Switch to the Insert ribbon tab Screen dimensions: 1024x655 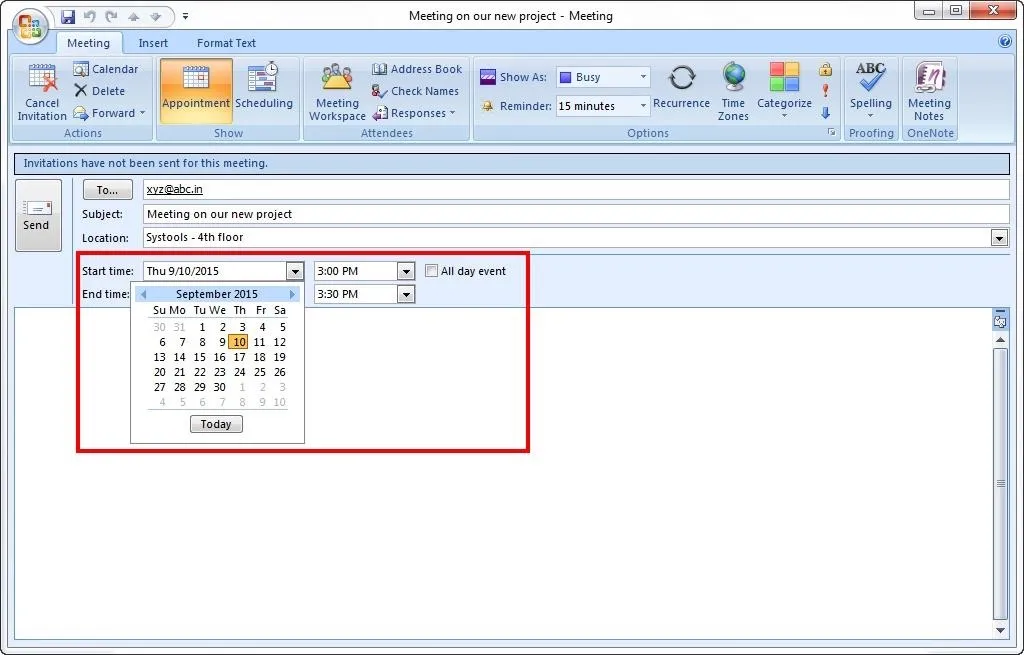coord(153,43)
